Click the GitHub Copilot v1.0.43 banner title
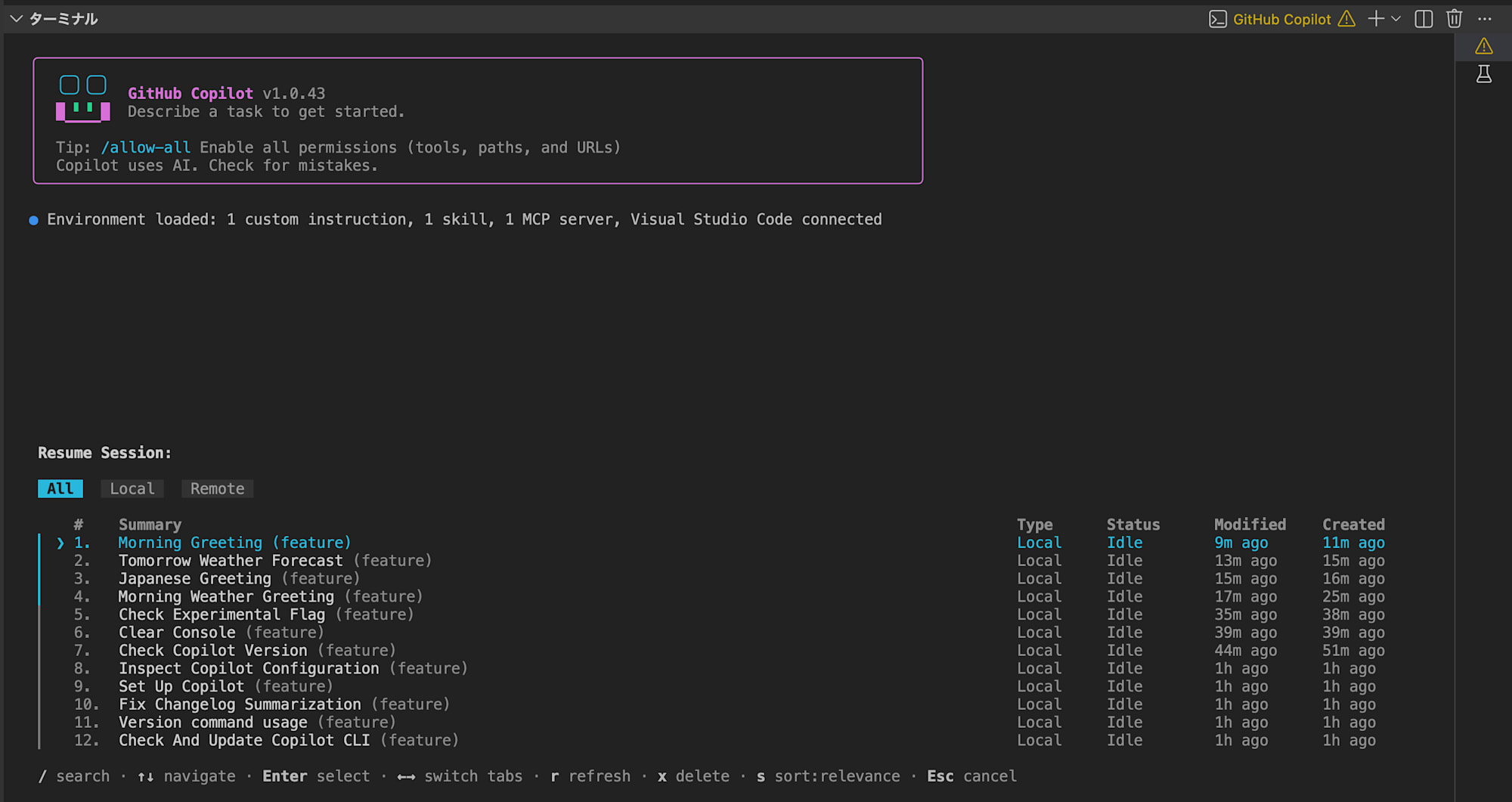This screenshot has height=802, width=1512. (x=226, y=94)
